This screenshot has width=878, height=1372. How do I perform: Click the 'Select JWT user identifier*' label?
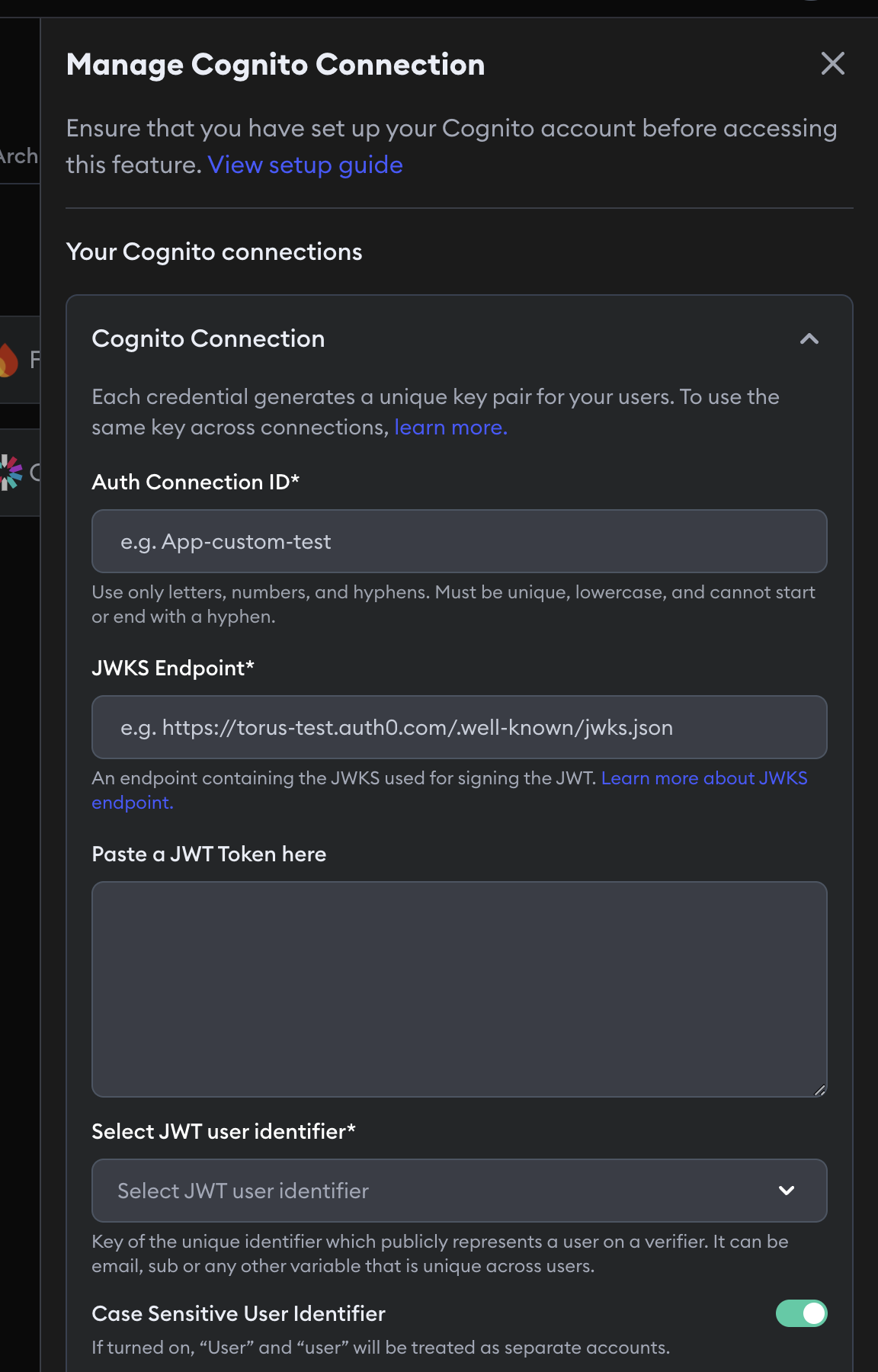(x=224, y=1131)
